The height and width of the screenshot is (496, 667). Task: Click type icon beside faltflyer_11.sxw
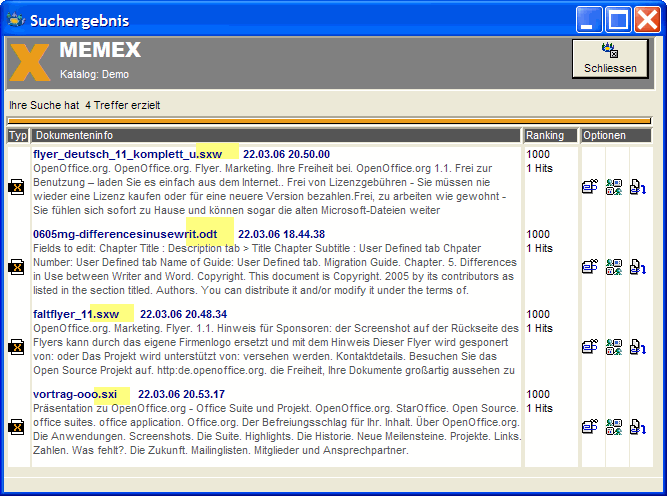(16, 347)
